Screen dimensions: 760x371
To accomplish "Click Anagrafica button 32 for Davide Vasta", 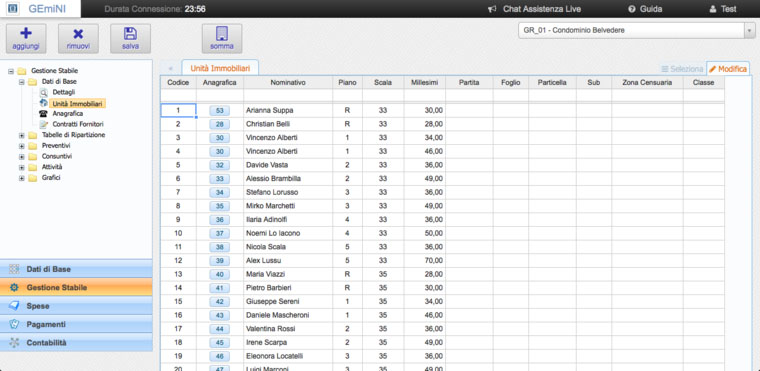I will coord(220,165).
